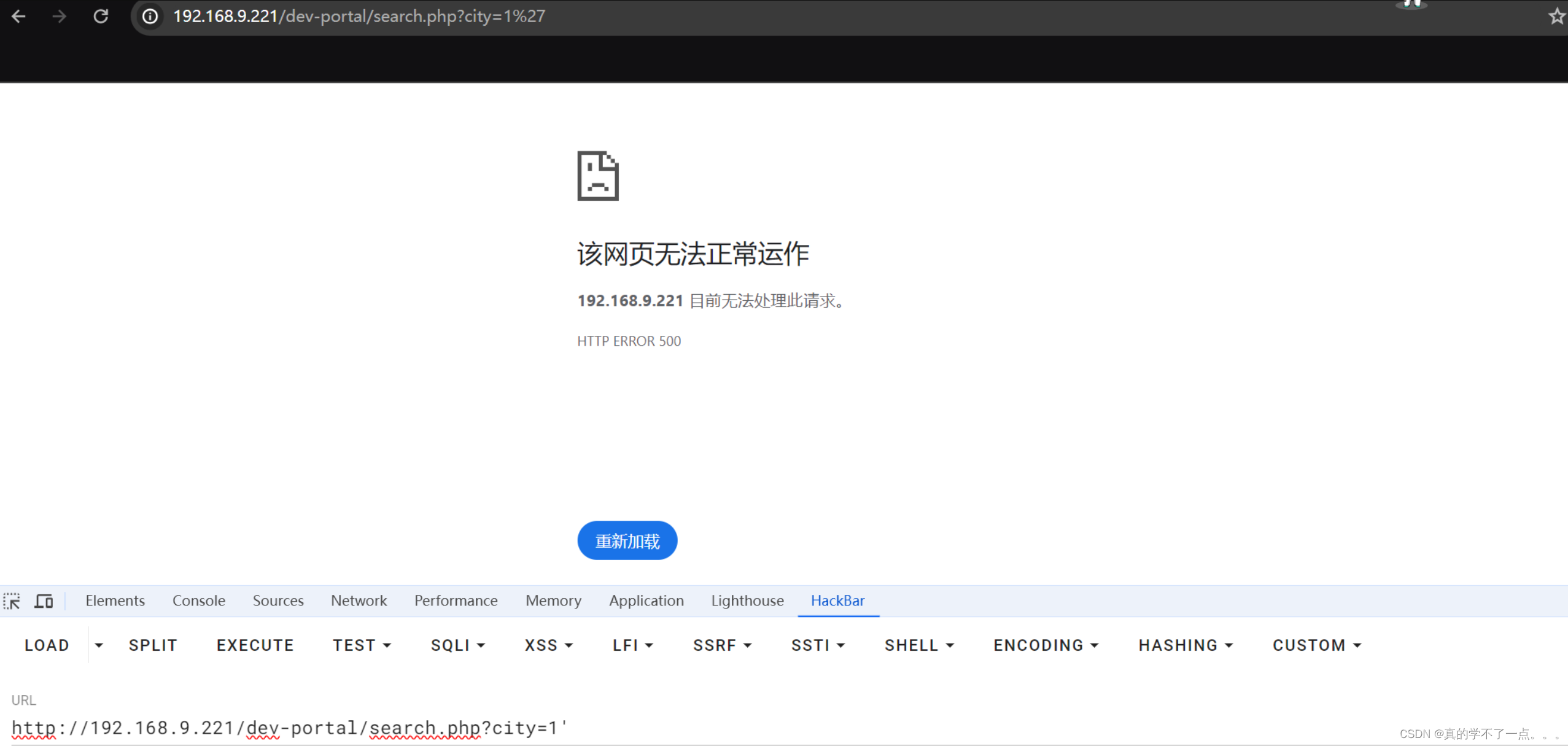Toggle the bookmark star

[1556, 17]
